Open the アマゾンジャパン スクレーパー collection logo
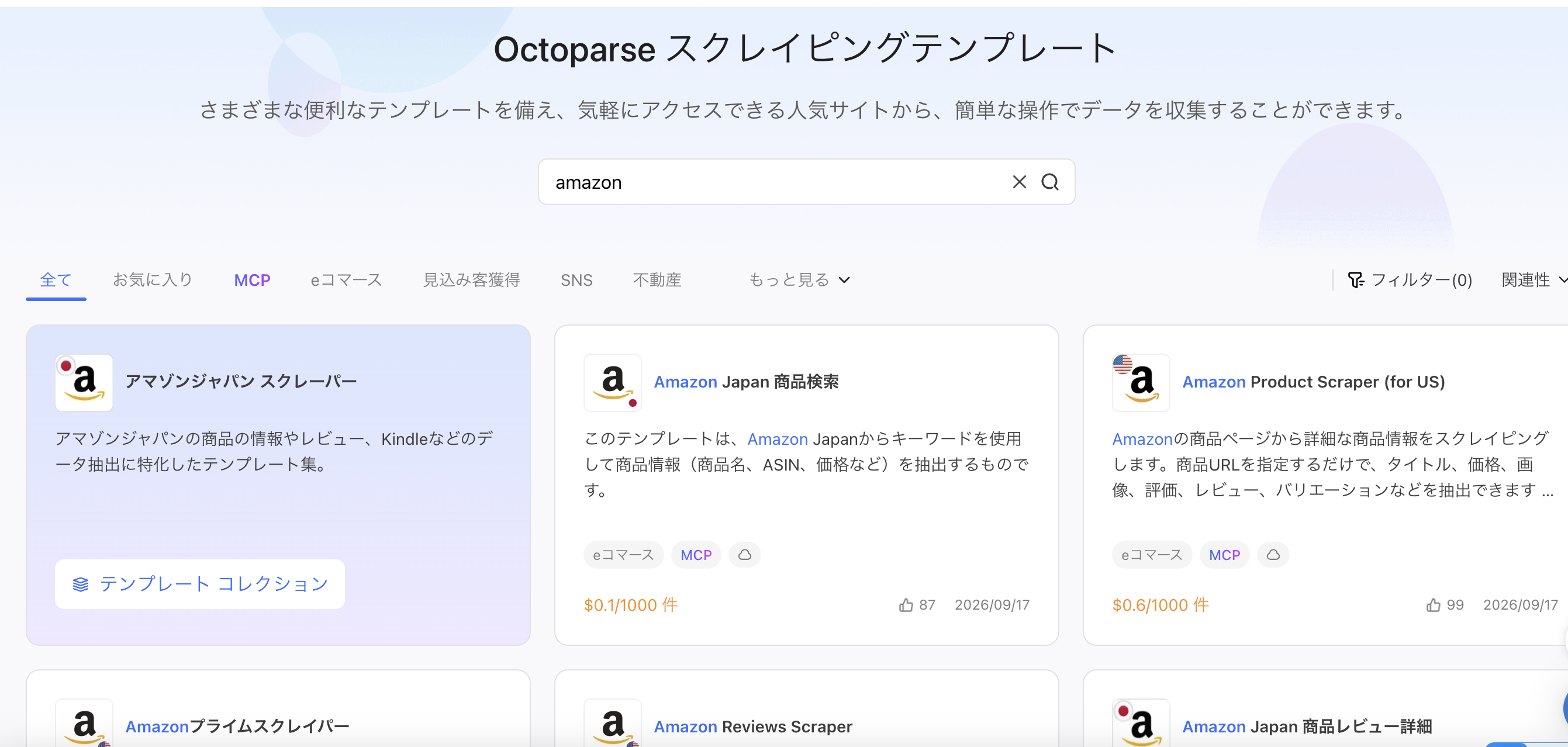The image size is (1568, 747). click(84, 382)
